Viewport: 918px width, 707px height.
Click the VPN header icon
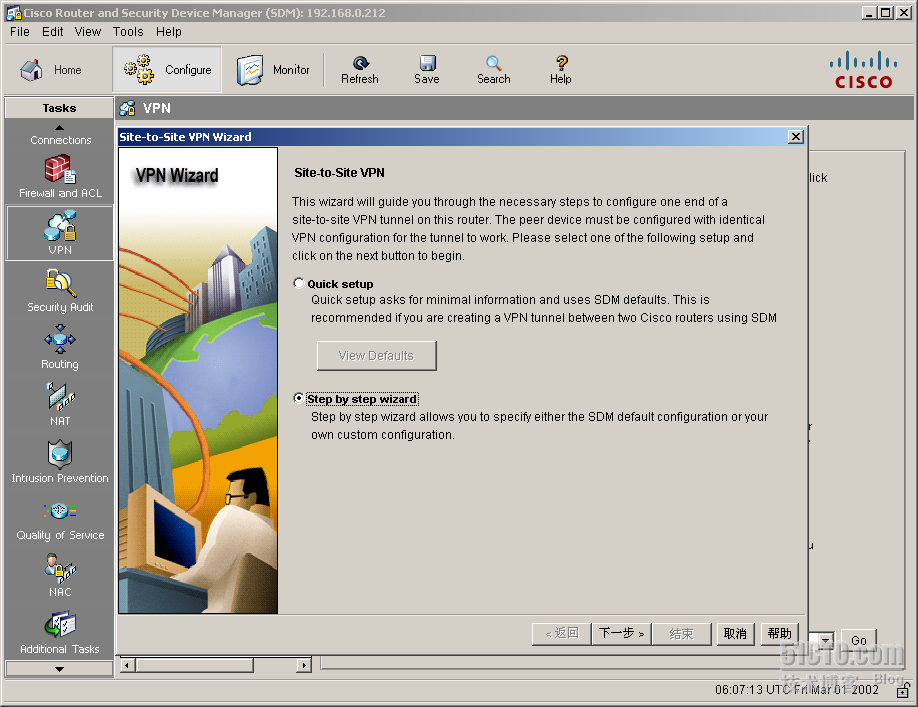point(127,108)
